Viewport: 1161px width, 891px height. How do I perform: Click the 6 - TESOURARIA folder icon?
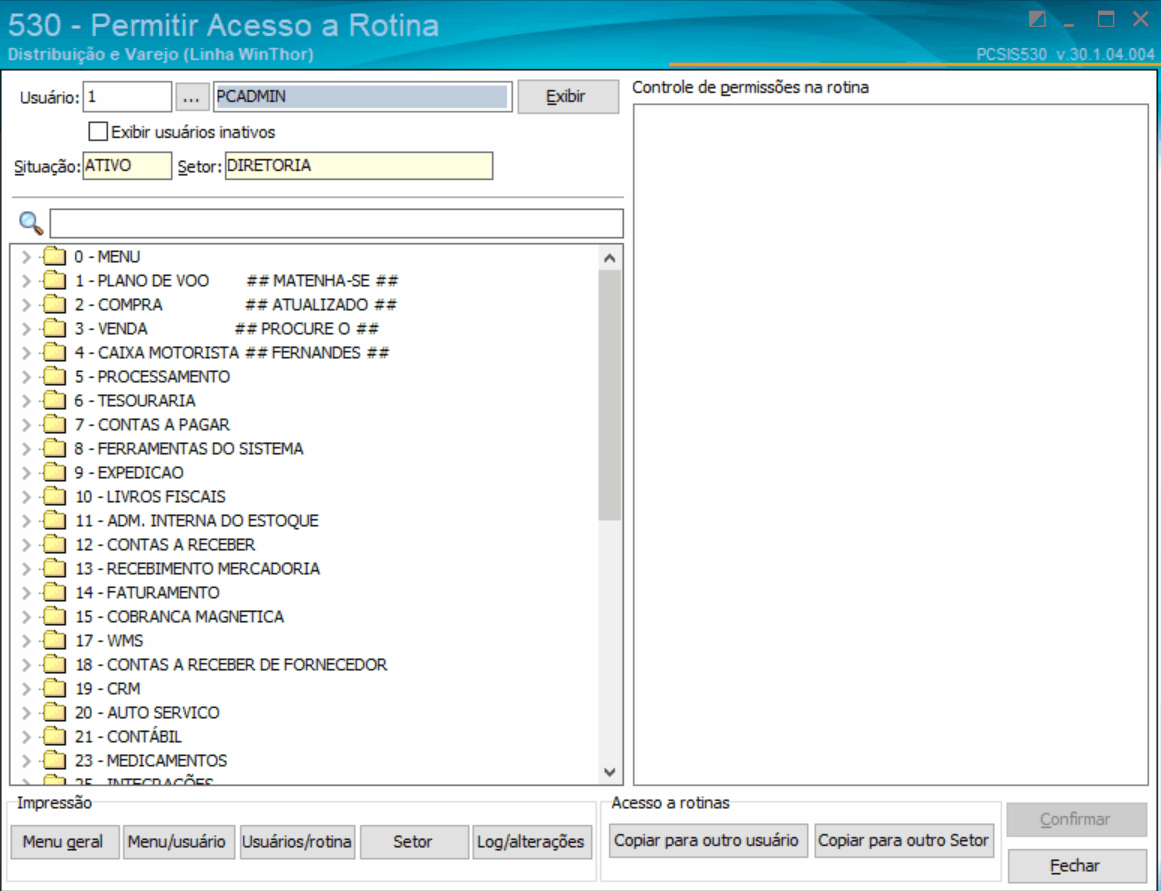point(54,400)
